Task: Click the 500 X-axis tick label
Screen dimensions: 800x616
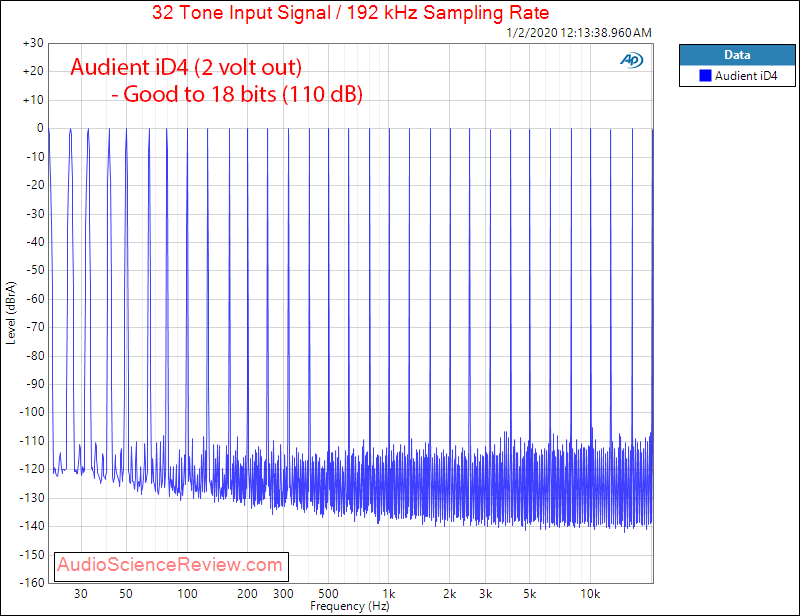Action: tap(329, 594)
